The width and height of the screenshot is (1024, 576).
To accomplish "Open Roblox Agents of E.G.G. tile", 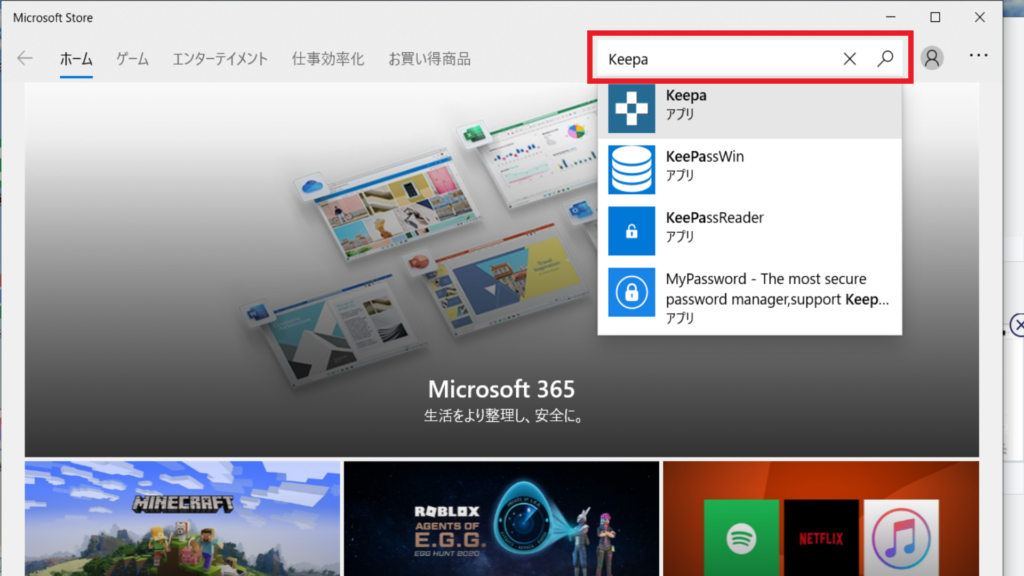I will (502, 519).
